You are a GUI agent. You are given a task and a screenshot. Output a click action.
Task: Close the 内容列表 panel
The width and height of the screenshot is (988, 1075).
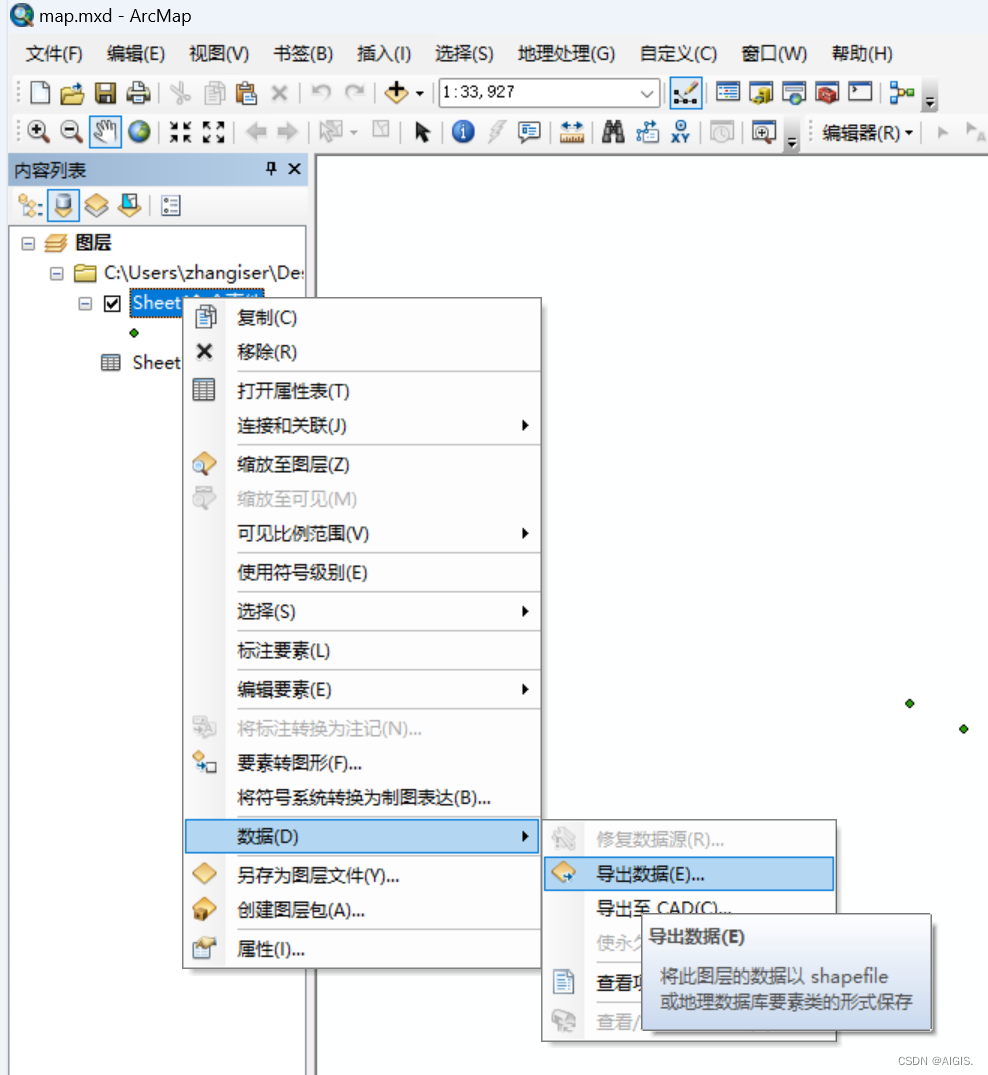click(295, 168)
